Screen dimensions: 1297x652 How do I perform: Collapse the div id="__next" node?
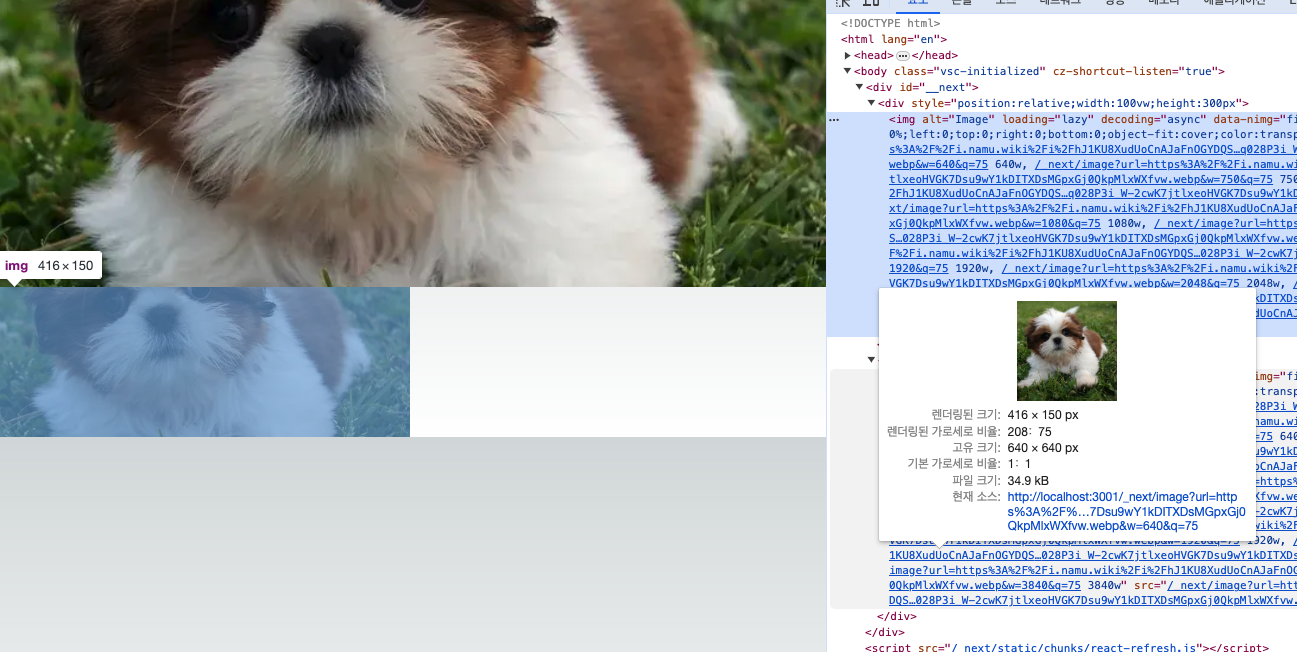(x=860, y=87)
